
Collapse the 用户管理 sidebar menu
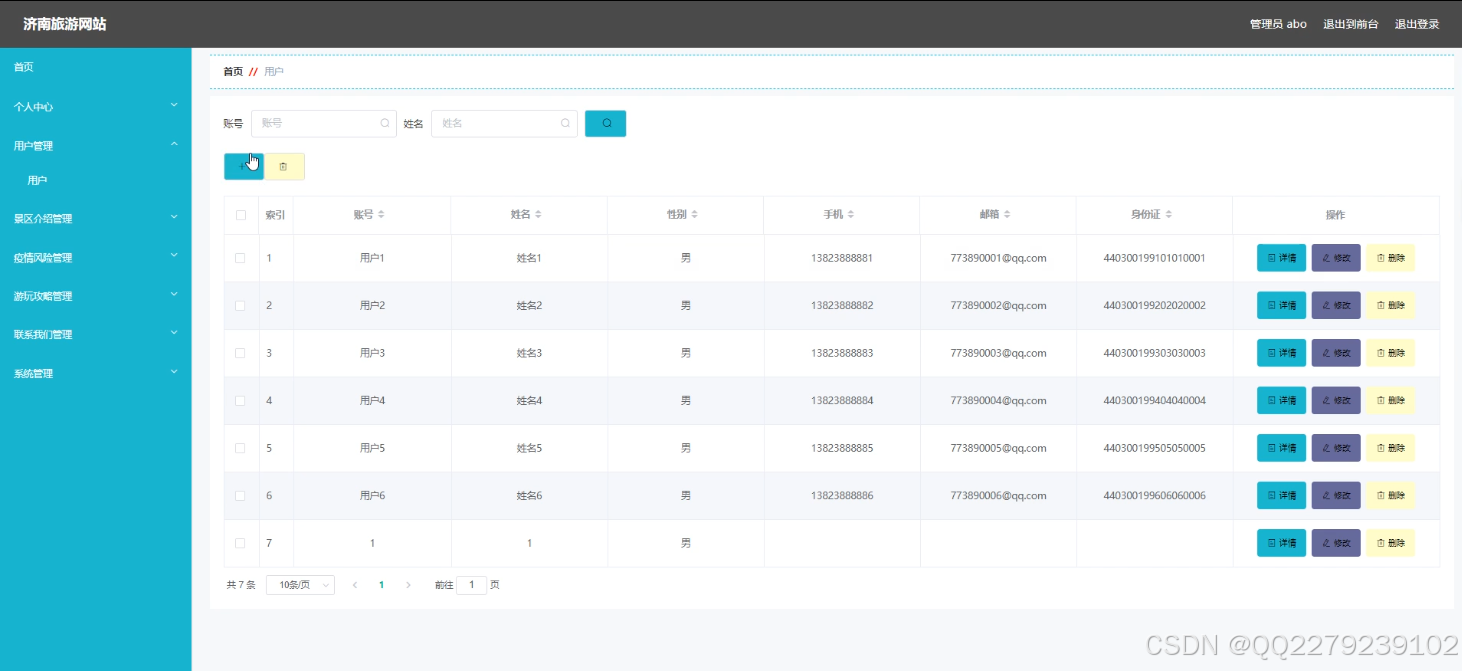(x=95, y=146)
